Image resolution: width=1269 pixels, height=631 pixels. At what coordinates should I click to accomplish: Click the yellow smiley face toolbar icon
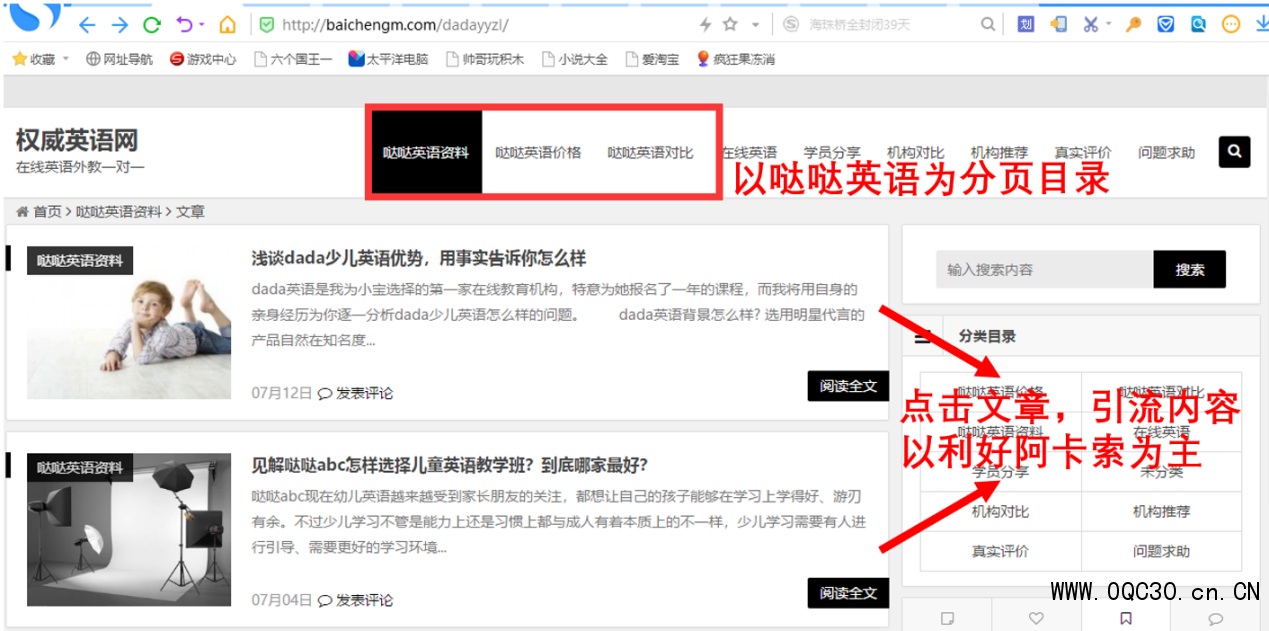(1231, 24)
